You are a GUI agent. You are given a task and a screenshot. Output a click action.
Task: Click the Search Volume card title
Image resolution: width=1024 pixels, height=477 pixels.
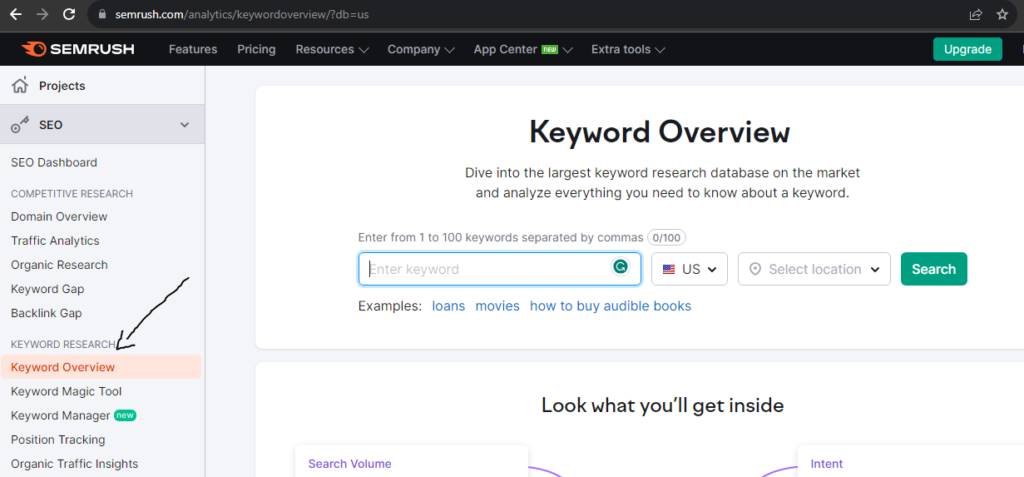tap(349, 464)
